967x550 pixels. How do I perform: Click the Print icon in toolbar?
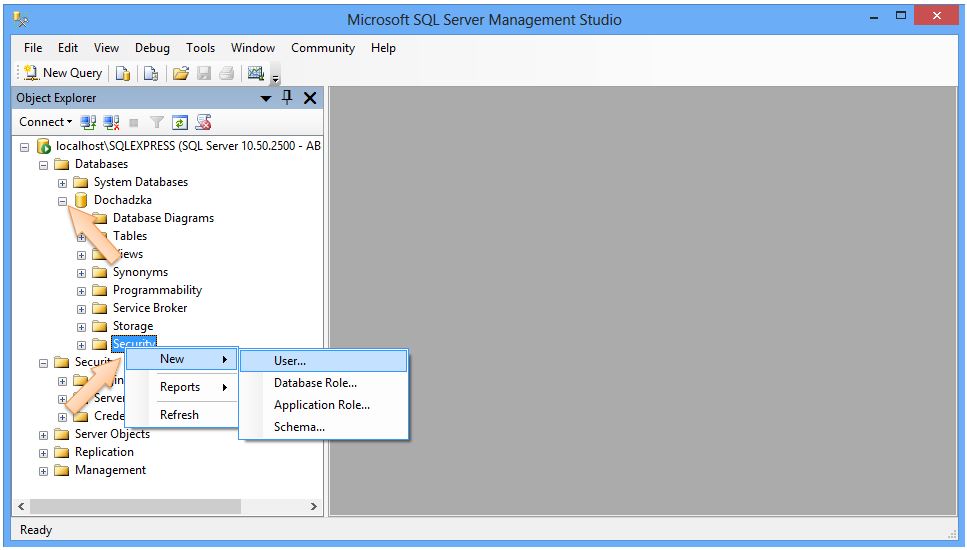pyautogui.click(x=226, y=73)
